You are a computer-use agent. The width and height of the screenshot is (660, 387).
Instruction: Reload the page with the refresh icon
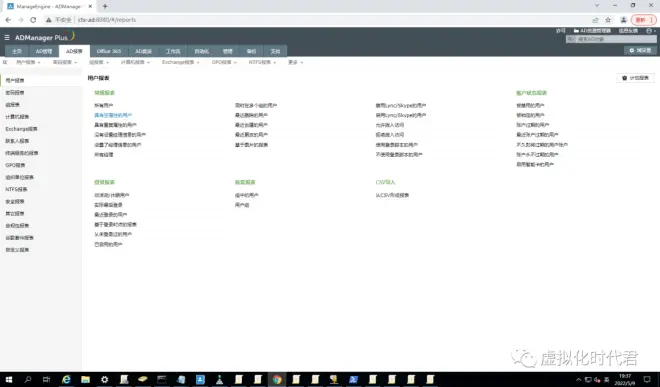(33, 20)
